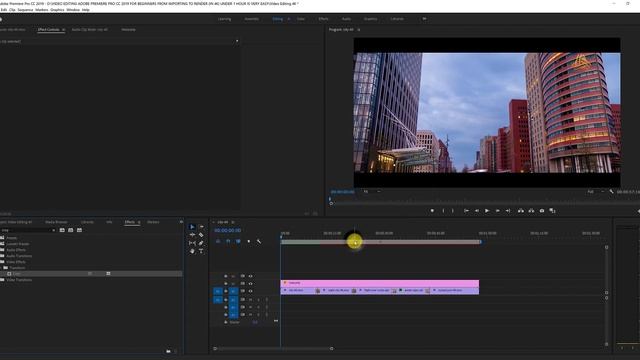Image resolution: width=640 pixels, height=360 pixels.
Task: Select the Hand tool
Action: pos(192,251)
